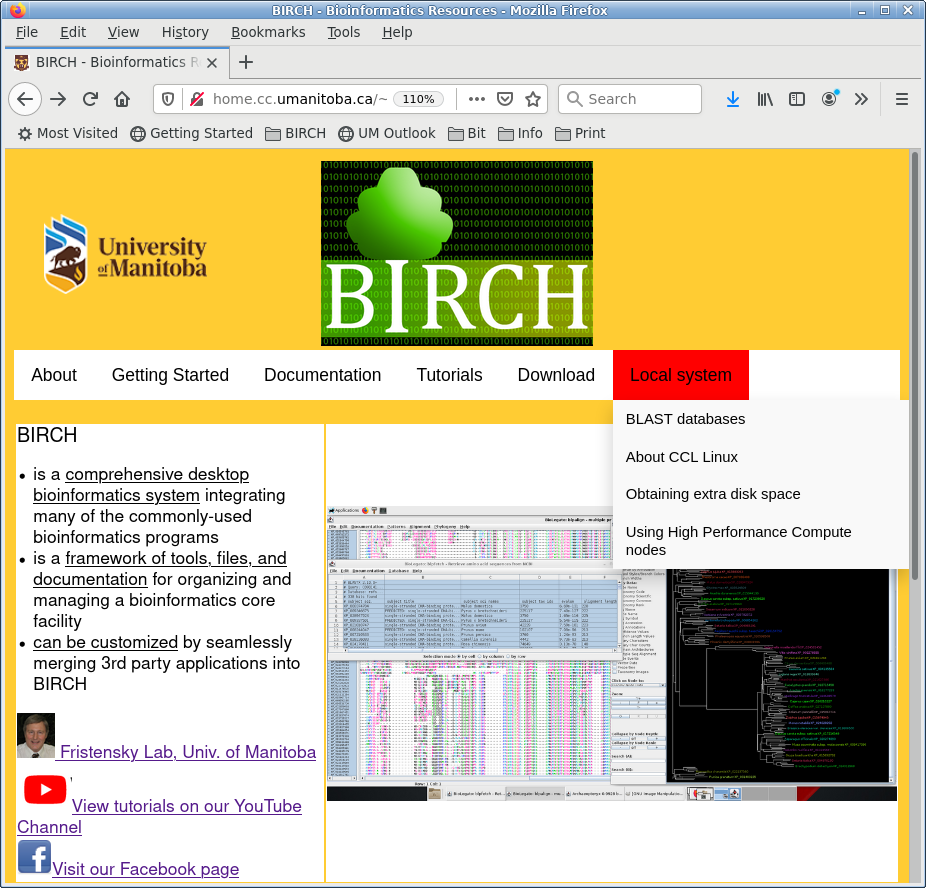The height and width of the screenshot is (888, 926).
Task: Select the BIRCH - Bioinformatics Resources tab
Action: click(x=117, y=62)
